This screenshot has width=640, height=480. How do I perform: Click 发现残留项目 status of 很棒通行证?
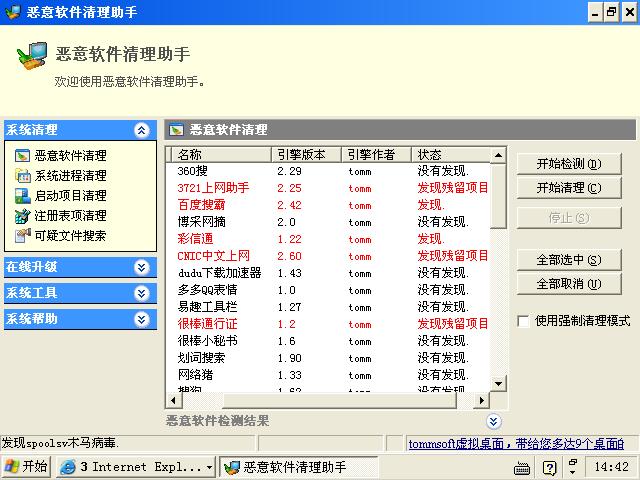pyautogui.click(x=453, y=324)
